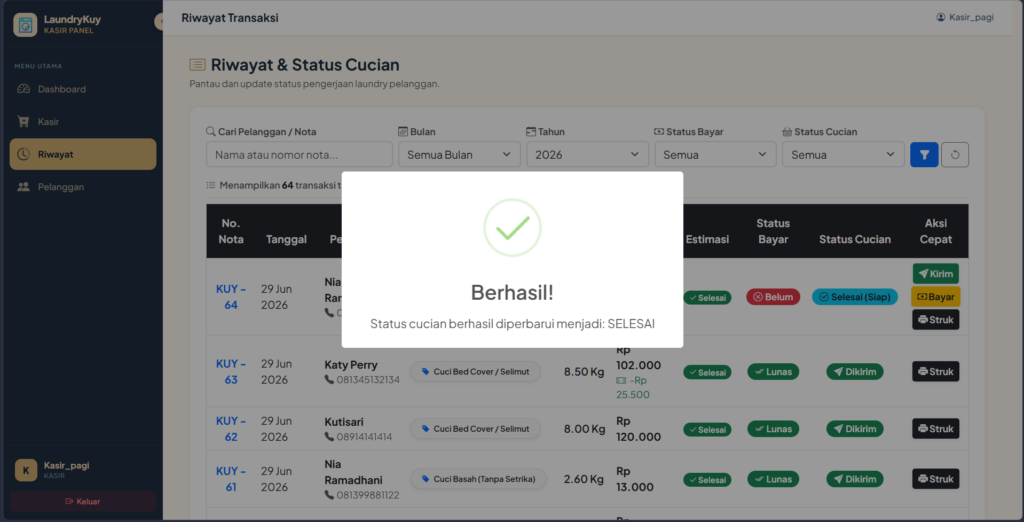Image resolution: width=1024 pixels, height=522 pixels.
Task: Click the green success checkmark icon
Action: point(512,227)
